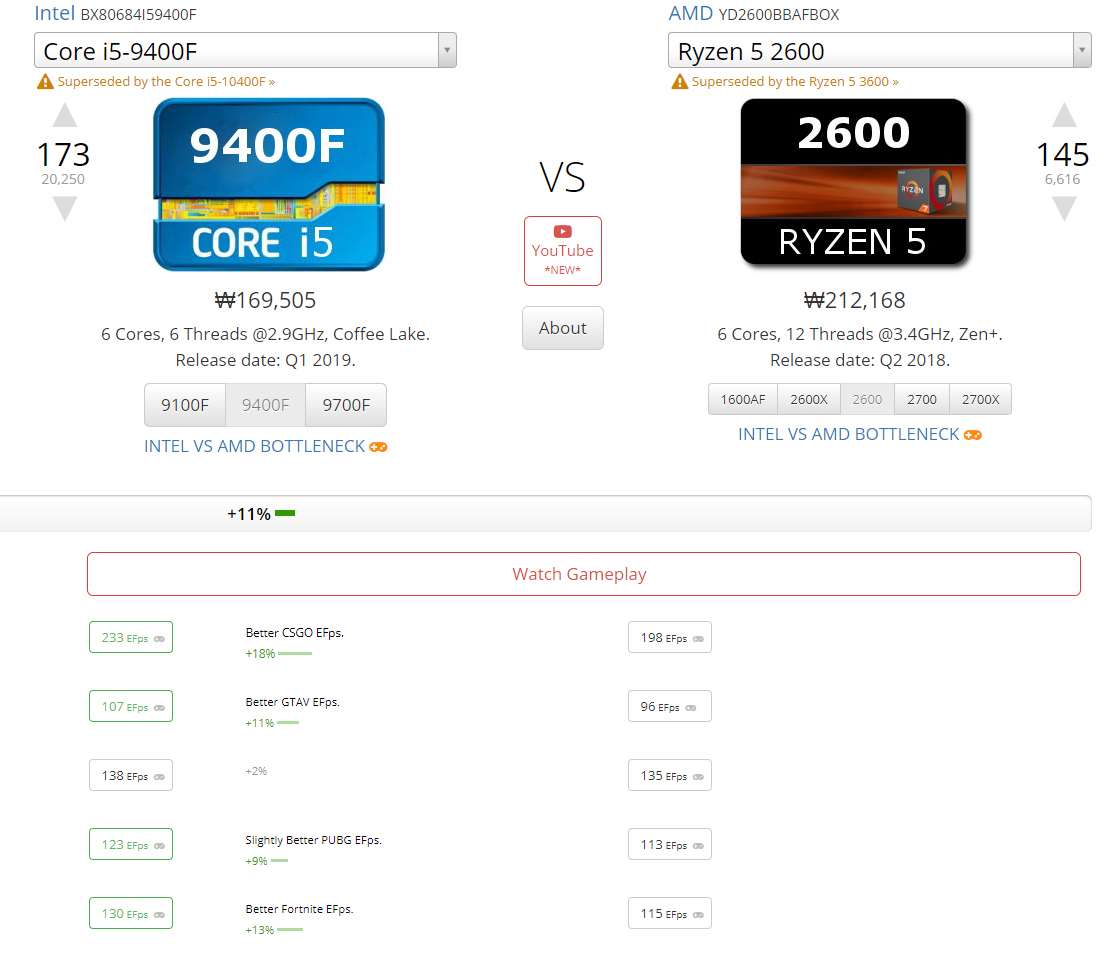Open the YouTube NEW button

click(562, 251)
